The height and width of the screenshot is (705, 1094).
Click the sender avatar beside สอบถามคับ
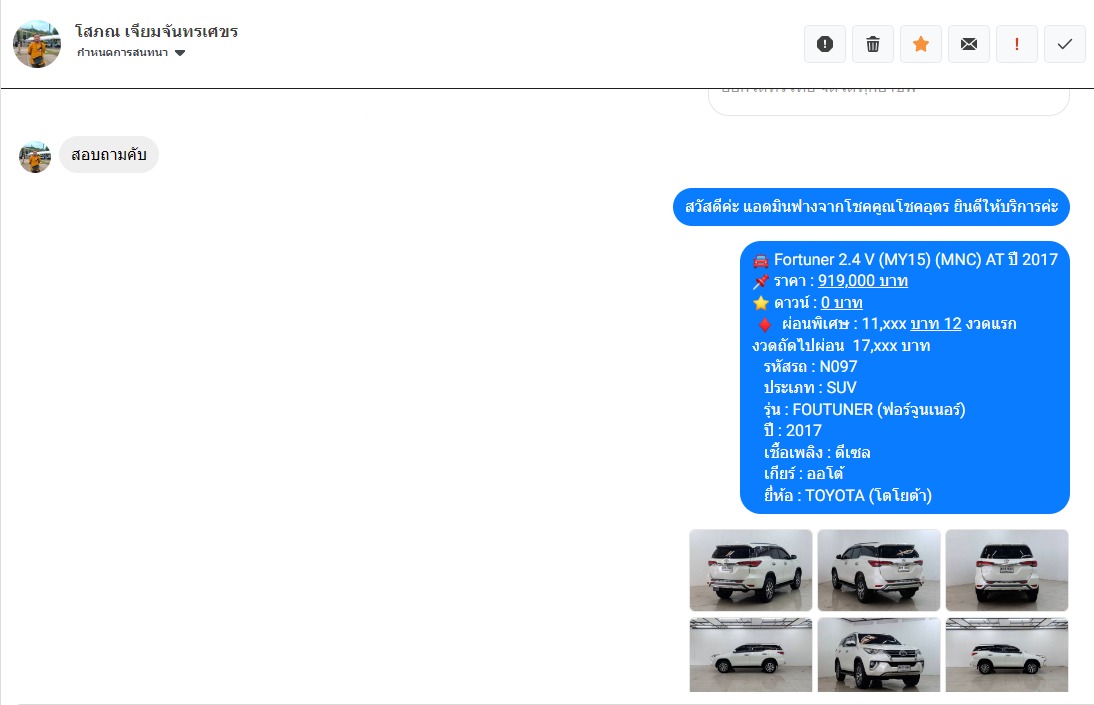(x=35, y=157)
